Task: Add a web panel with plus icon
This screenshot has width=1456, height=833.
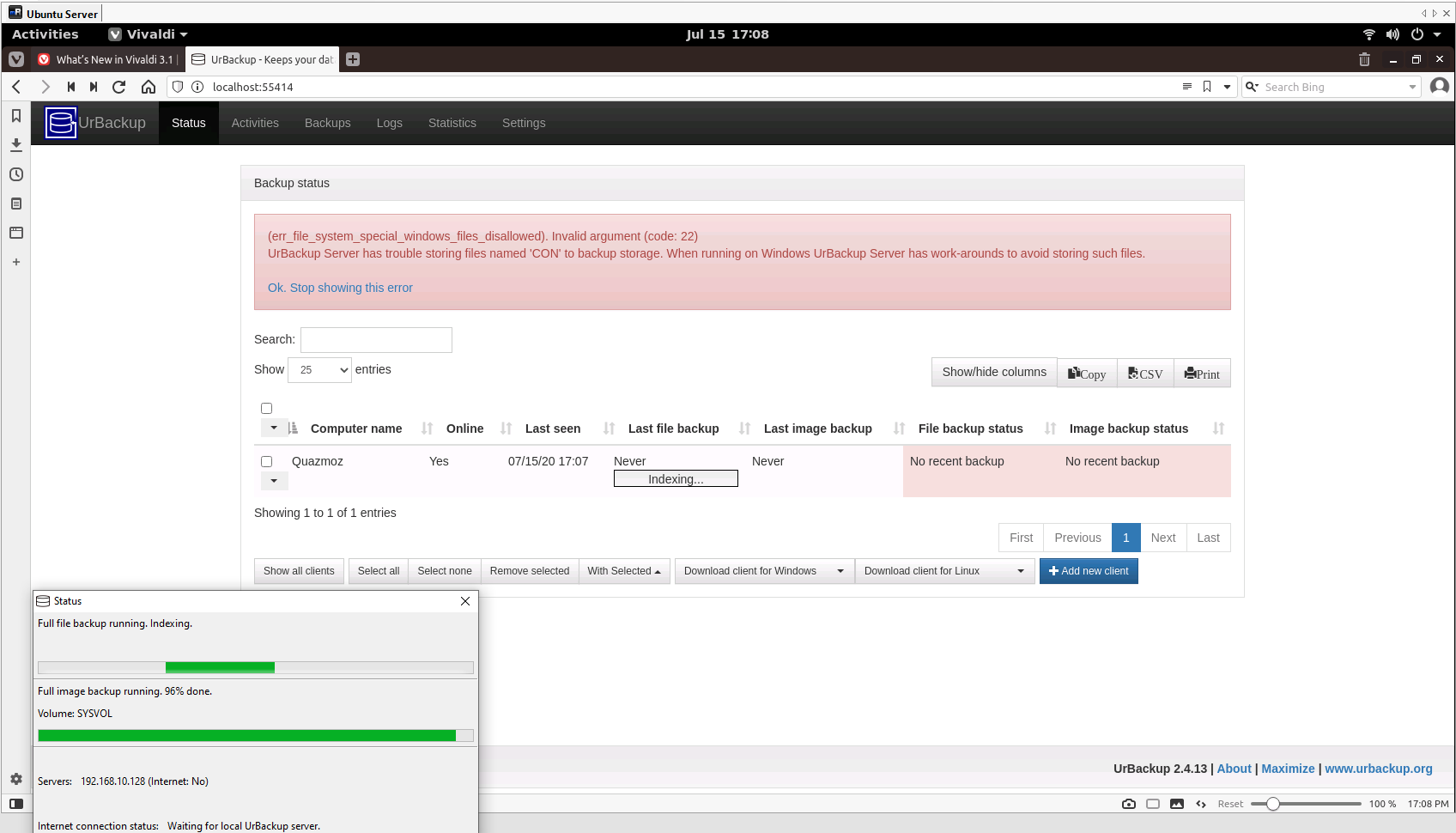Action: pos(15,262)
